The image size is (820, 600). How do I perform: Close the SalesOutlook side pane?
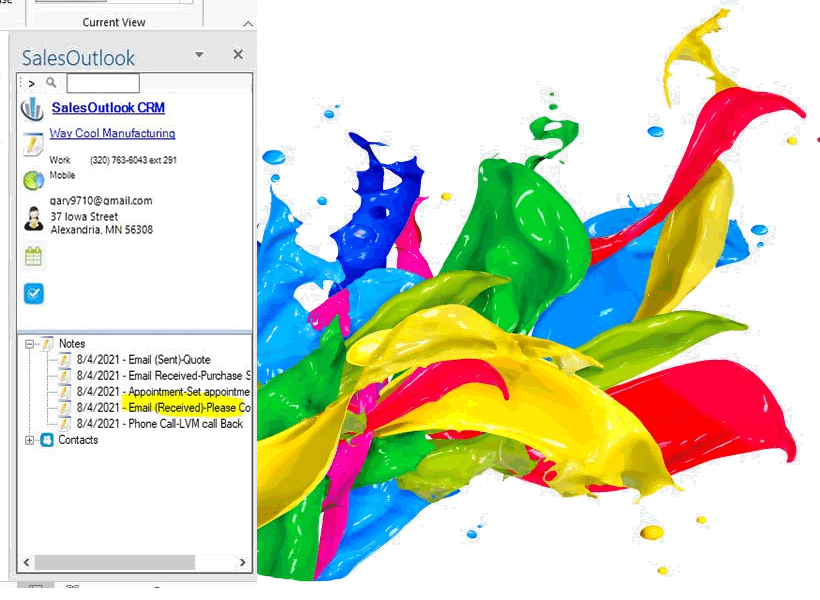coord(238,55)
